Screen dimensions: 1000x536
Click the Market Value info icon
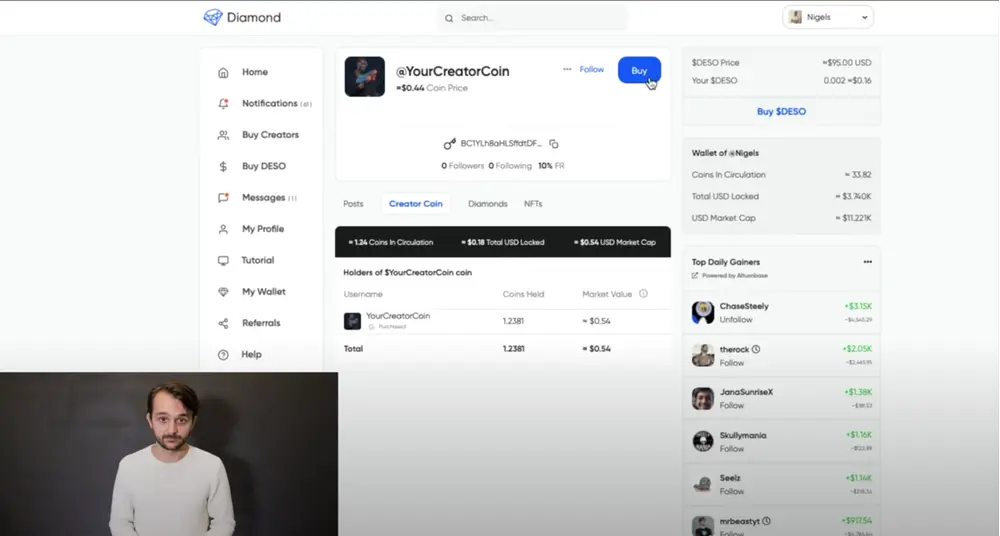coord(643,294)
